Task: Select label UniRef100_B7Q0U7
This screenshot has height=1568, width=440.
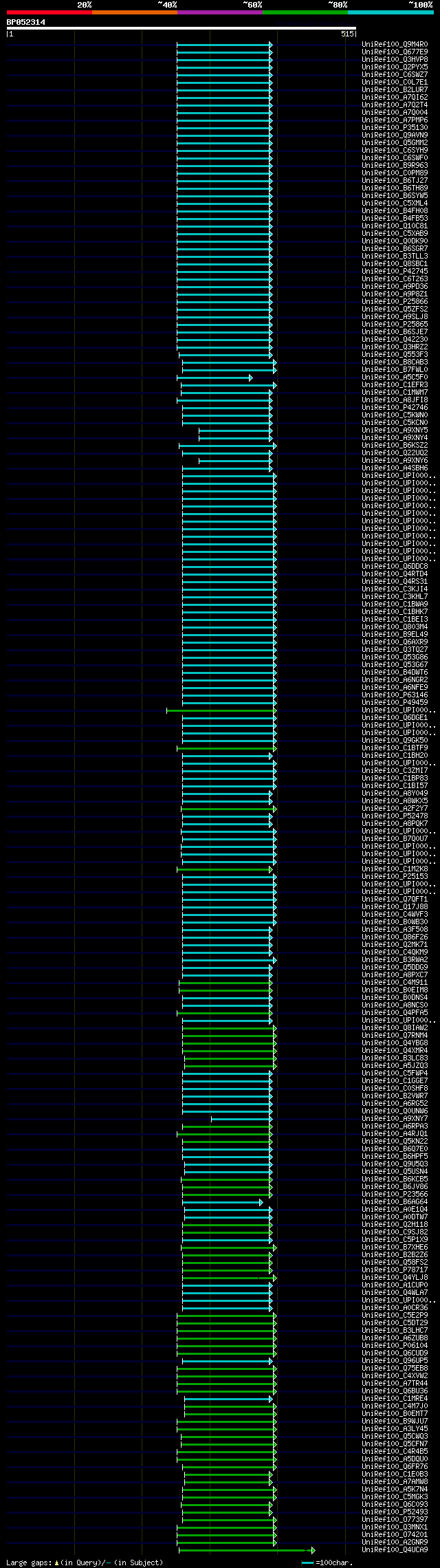Action: [395, 839]
